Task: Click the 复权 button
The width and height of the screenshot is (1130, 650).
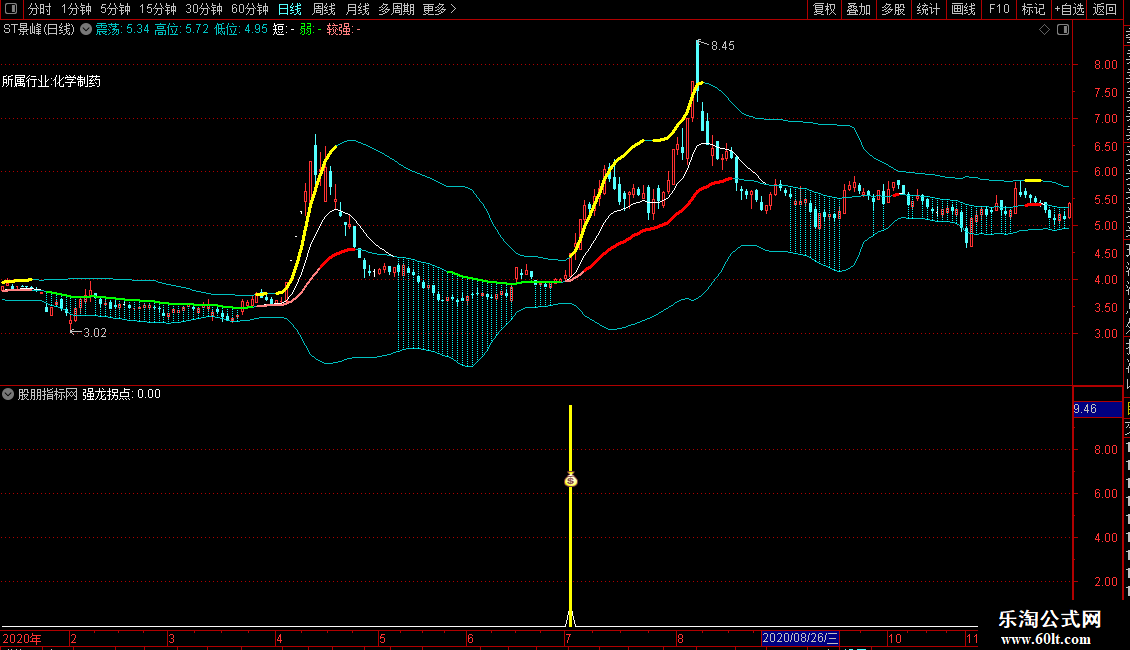Action: tap(824, 9)
